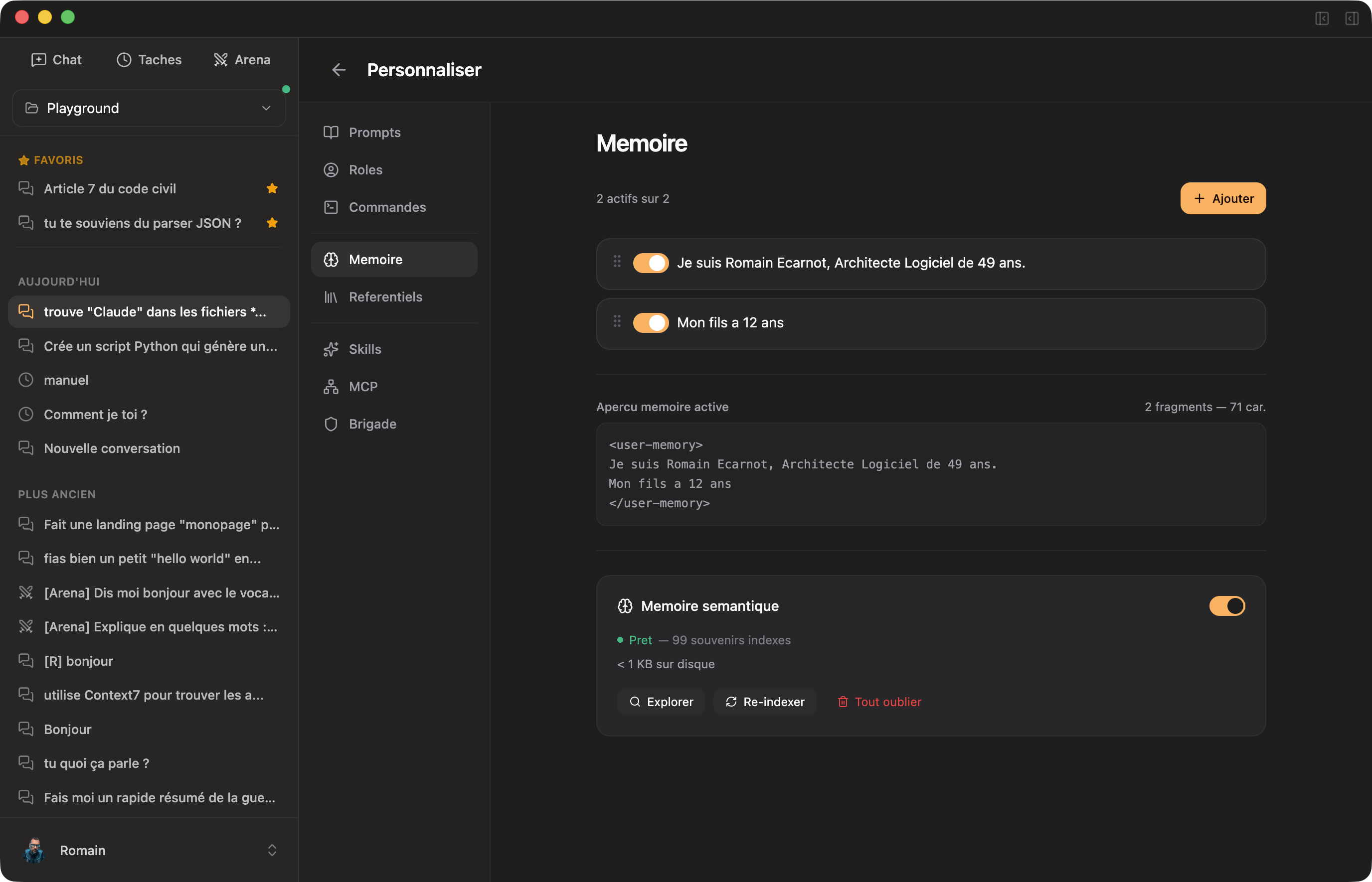Open the manuel conversation in sidebar
Screen dimensions: 1372x882
[66, 380]
